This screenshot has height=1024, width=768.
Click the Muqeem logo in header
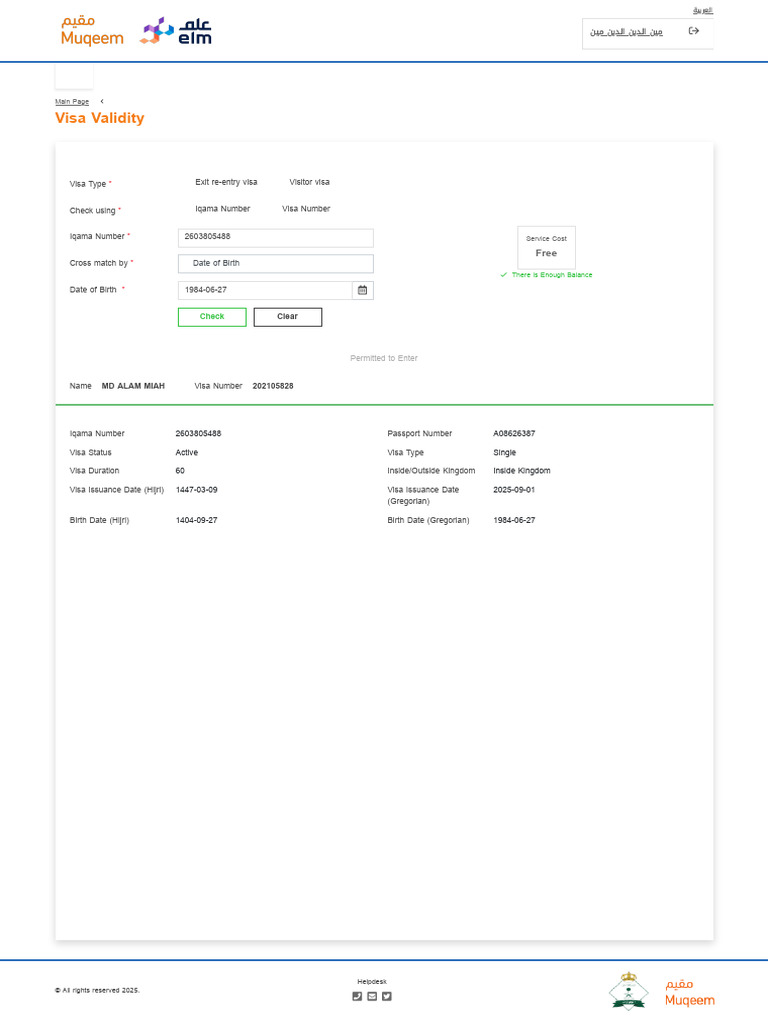(92, 31)
